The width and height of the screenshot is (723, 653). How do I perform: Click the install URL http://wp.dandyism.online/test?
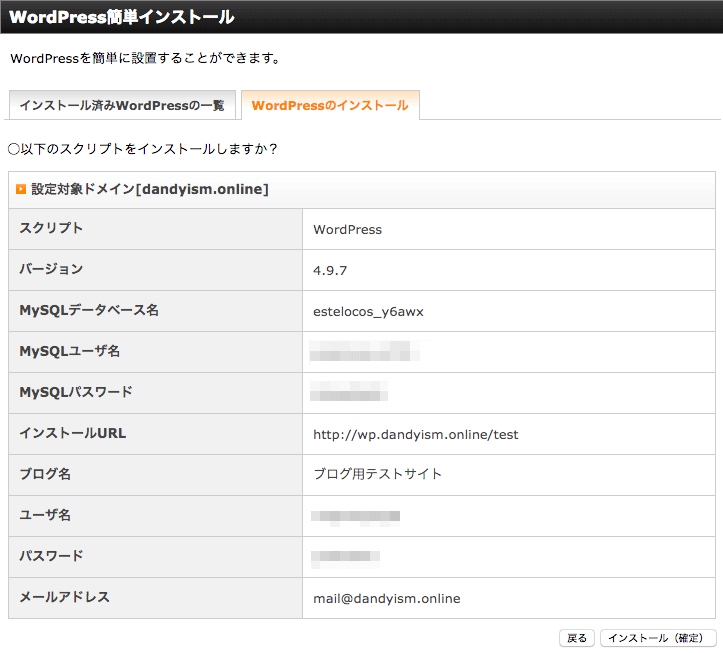point(415,434)
